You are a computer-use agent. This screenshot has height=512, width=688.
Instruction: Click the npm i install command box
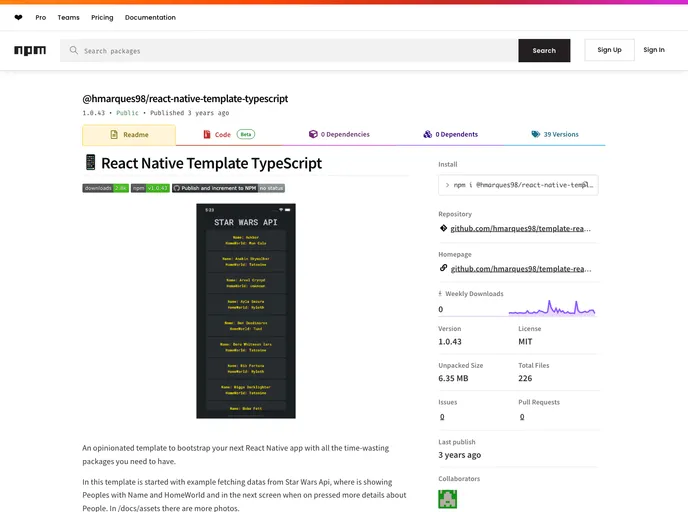(518, 185)
